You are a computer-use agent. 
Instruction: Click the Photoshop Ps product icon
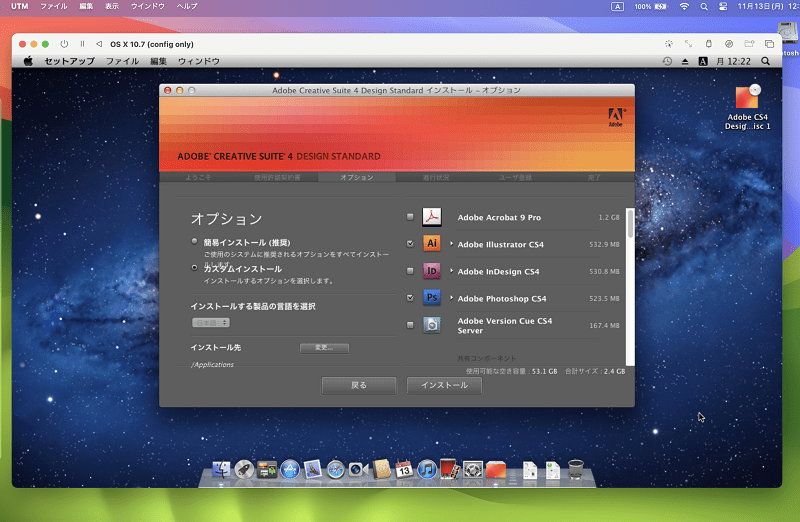pyautogui.click(x=432, y=297)
